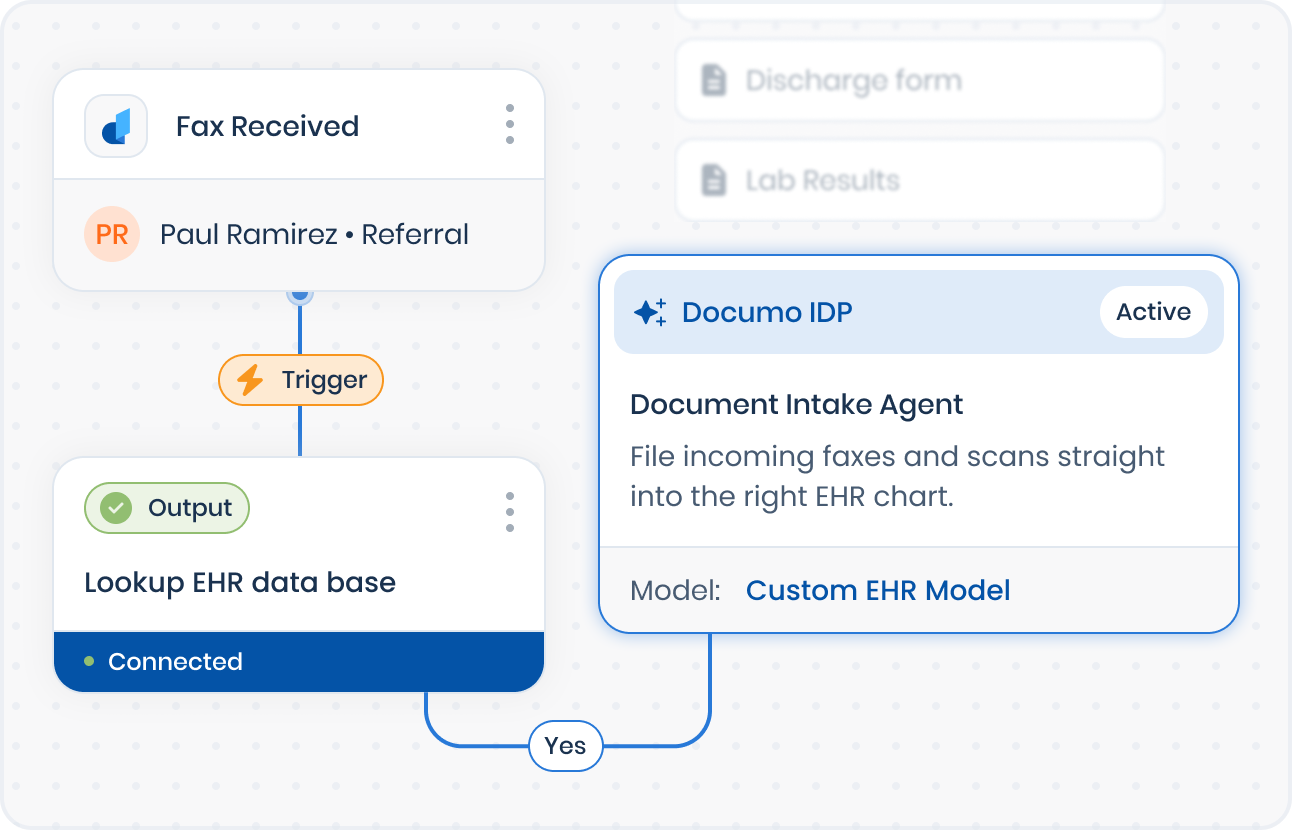The height and width of the screenshot is (830, 1292).
Task: Click the agent description about incoming faxes
Action: [897, 476]
